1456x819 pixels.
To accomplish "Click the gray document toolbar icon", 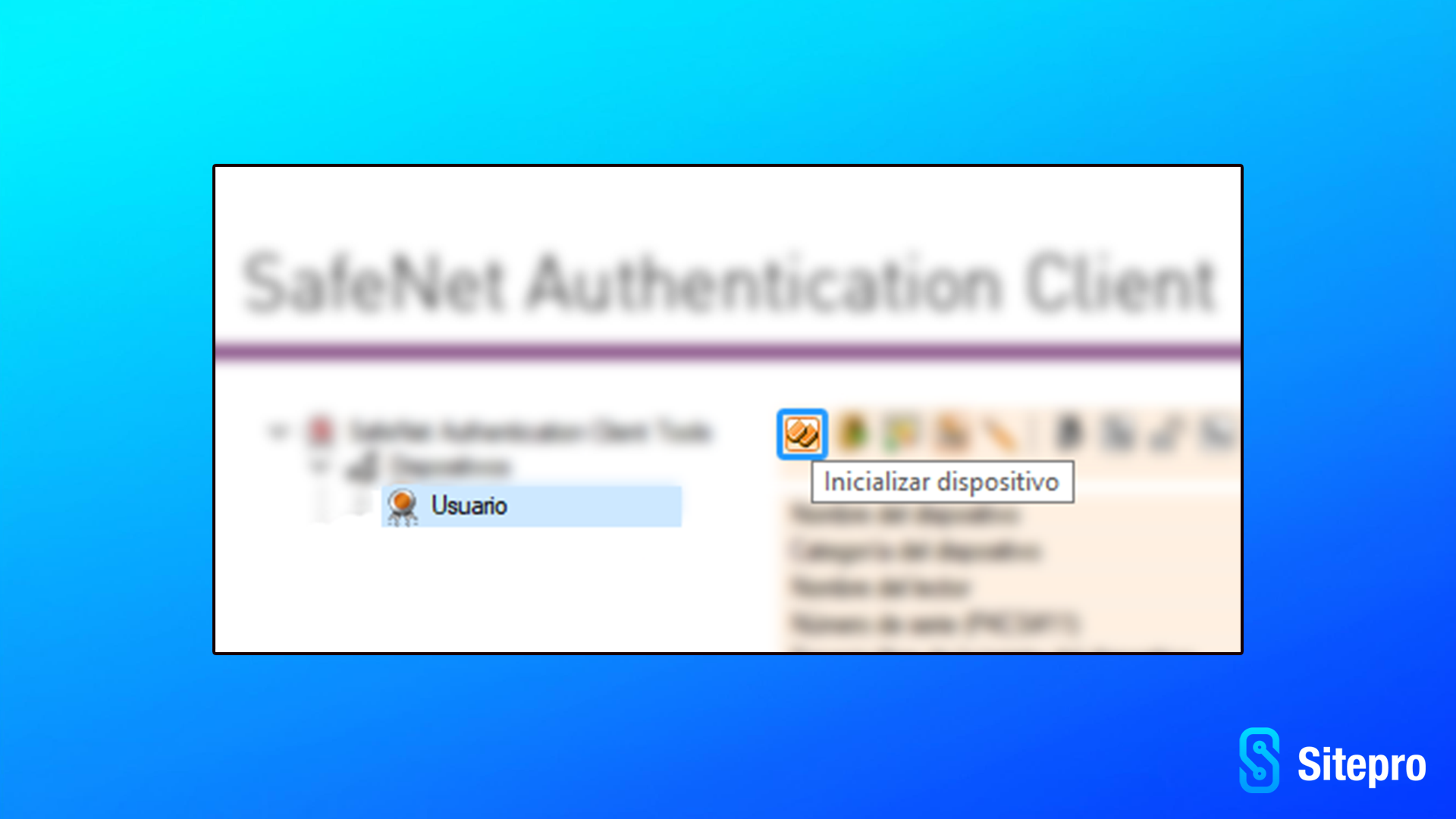I will point(1118,434).
